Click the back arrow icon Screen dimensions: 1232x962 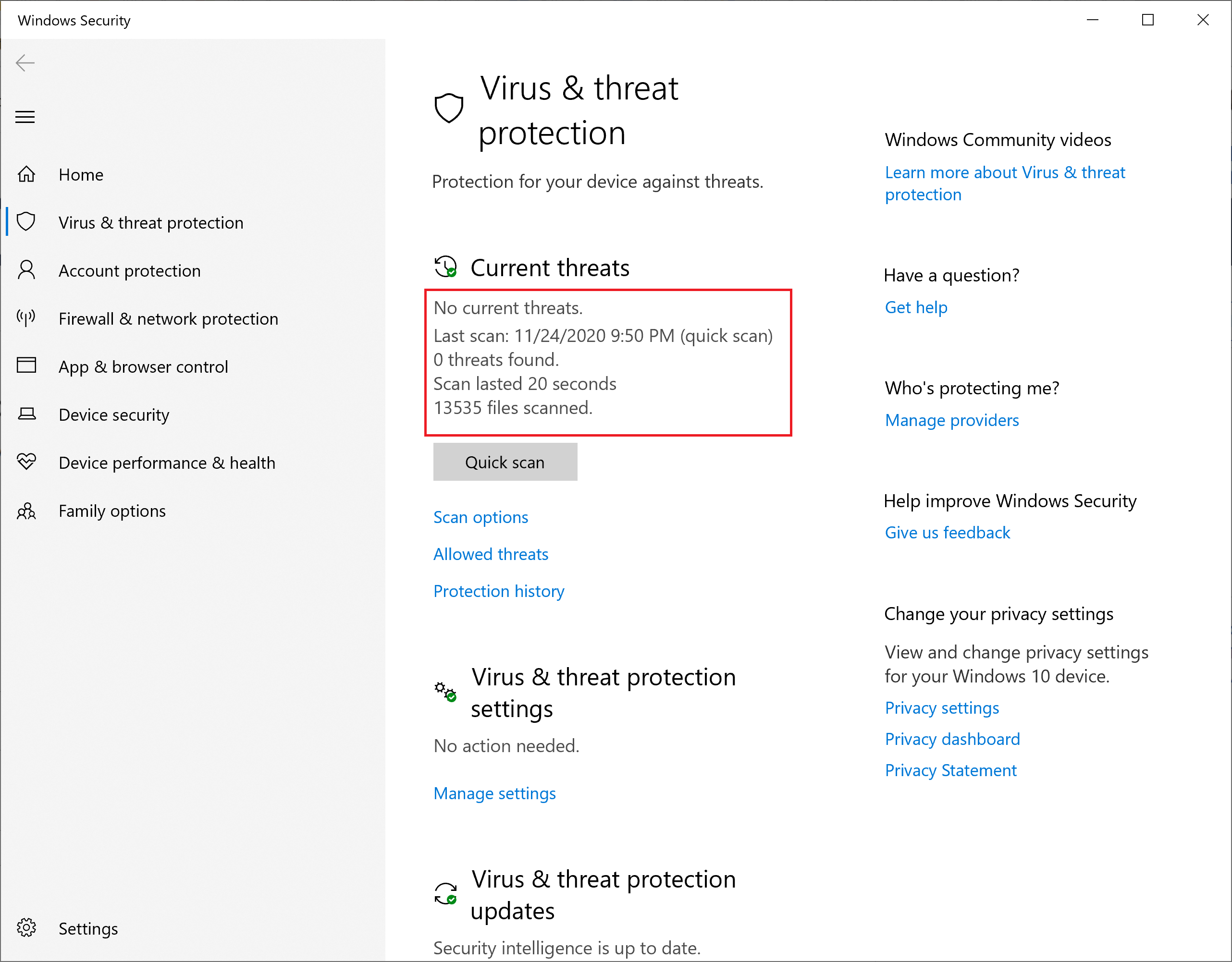(25, 62)
